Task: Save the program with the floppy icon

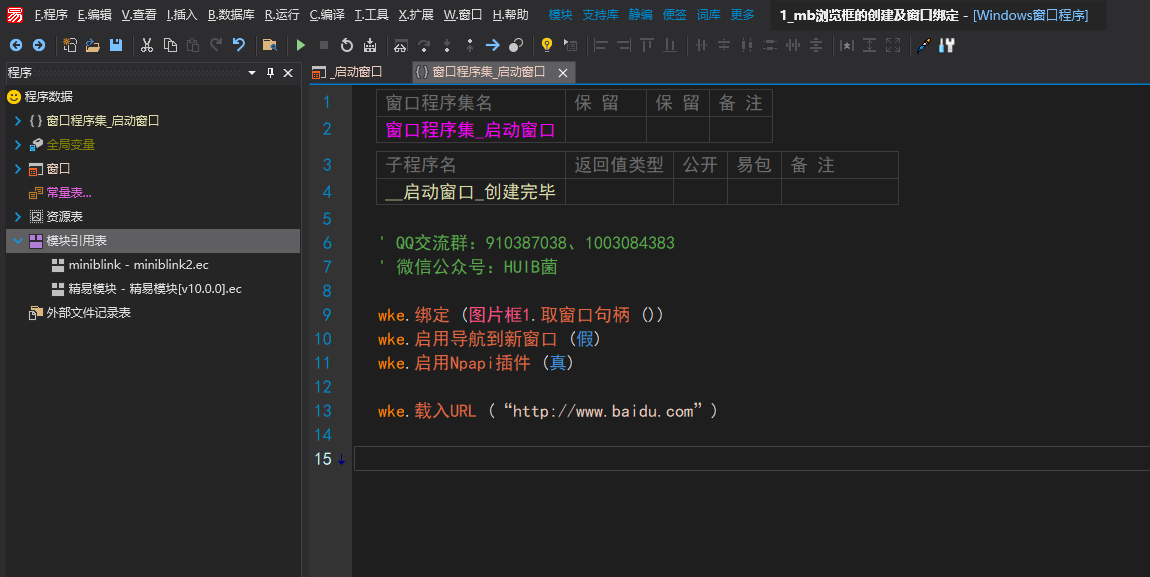Action: [x=116, y=45]
